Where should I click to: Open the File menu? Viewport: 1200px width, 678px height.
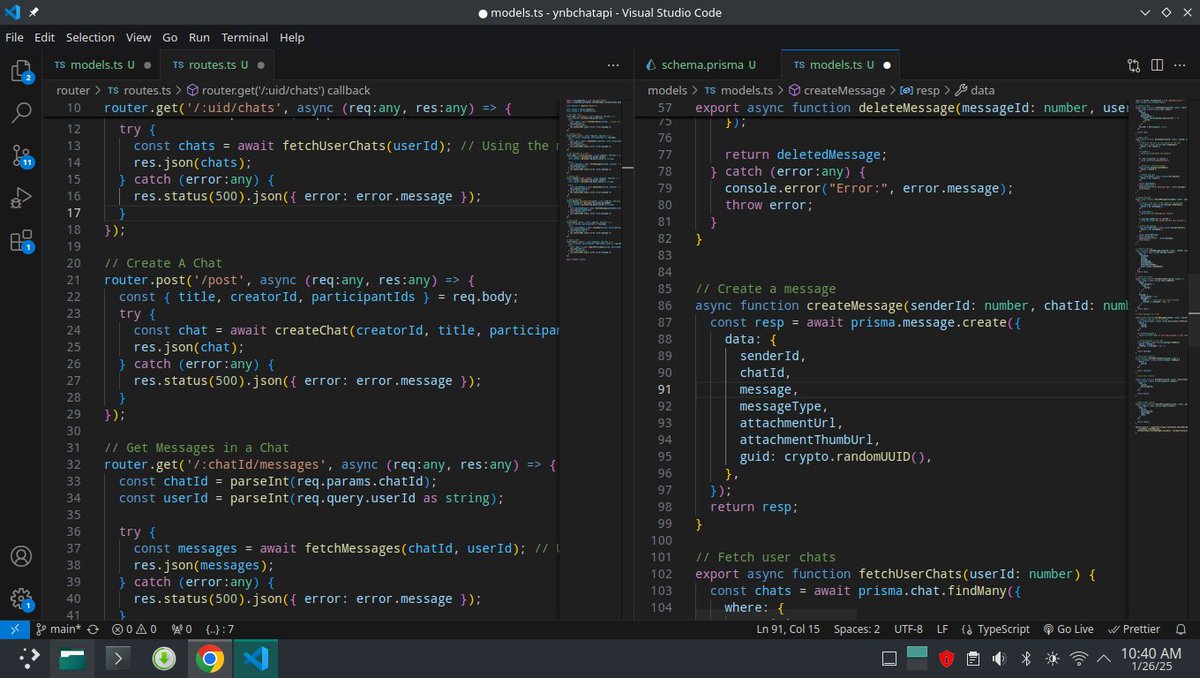point(15,37)
